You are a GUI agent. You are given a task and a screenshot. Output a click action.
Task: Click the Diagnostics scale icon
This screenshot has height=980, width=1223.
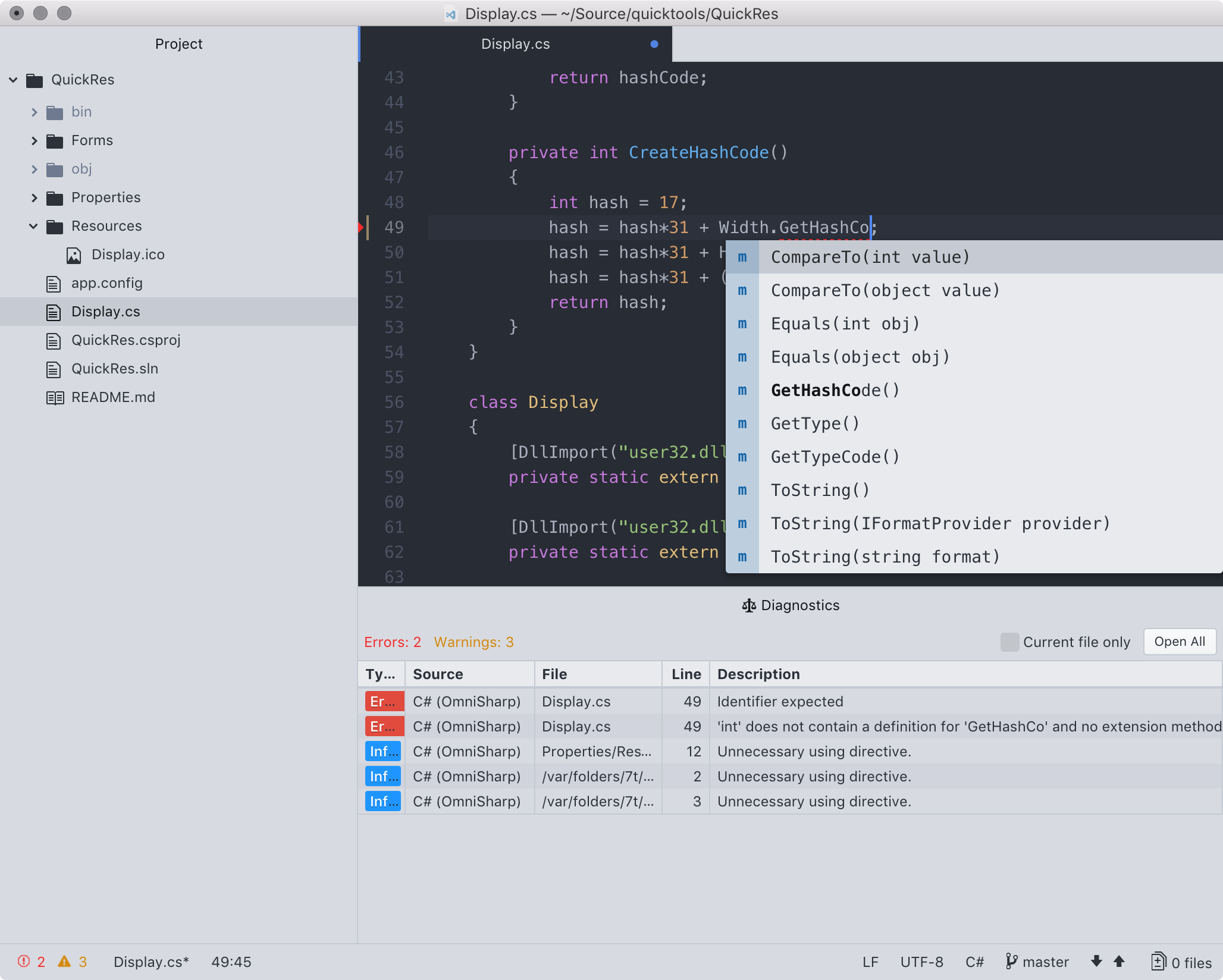749,605
